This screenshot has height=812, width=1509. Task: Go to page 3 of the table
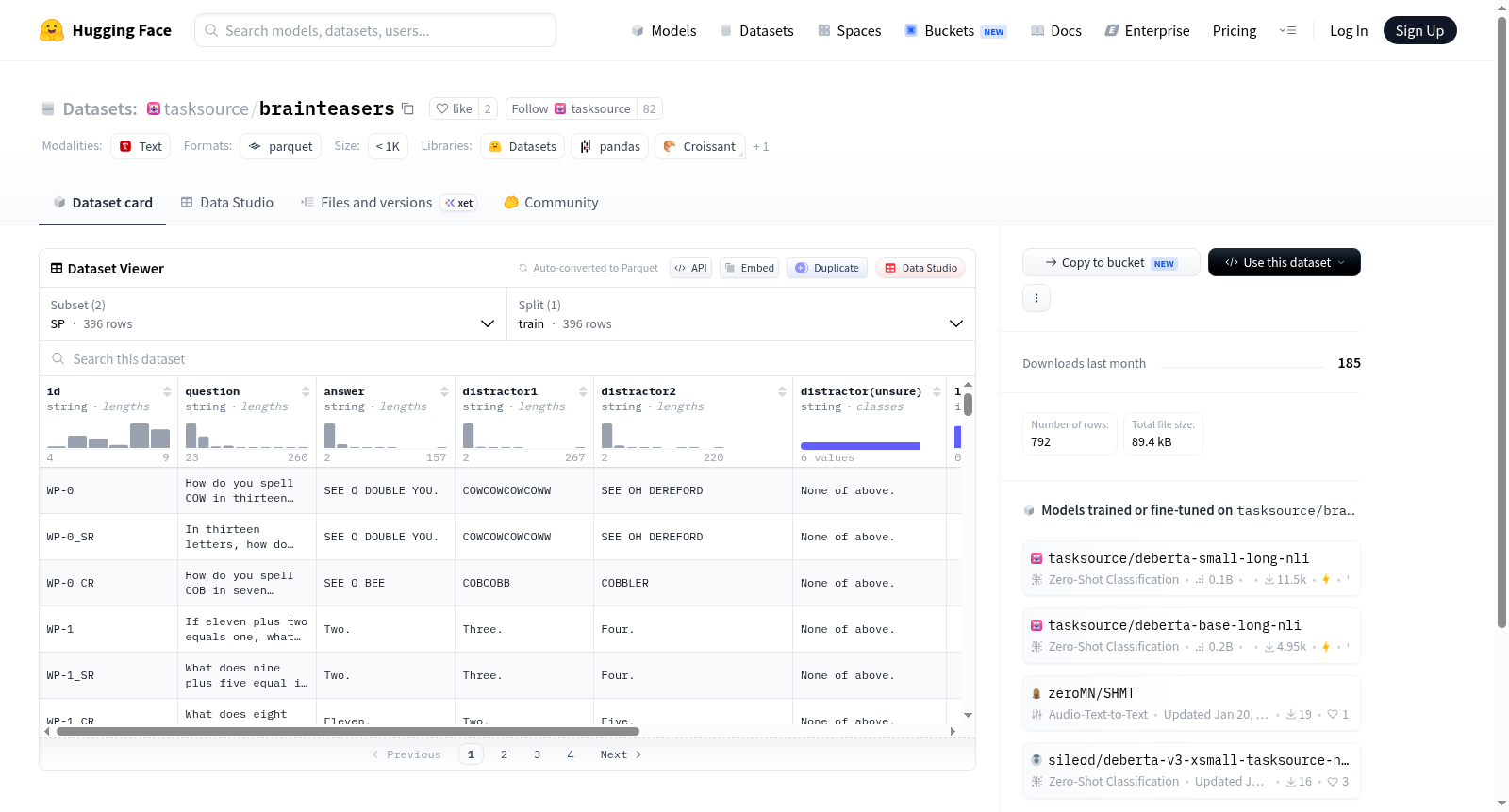(x=537, y=754)
